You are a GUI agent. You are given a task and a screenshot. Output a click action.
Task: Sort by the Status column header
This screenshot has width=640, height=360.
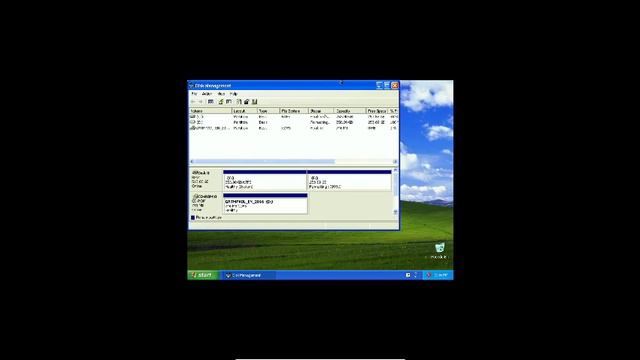point(320,111)
